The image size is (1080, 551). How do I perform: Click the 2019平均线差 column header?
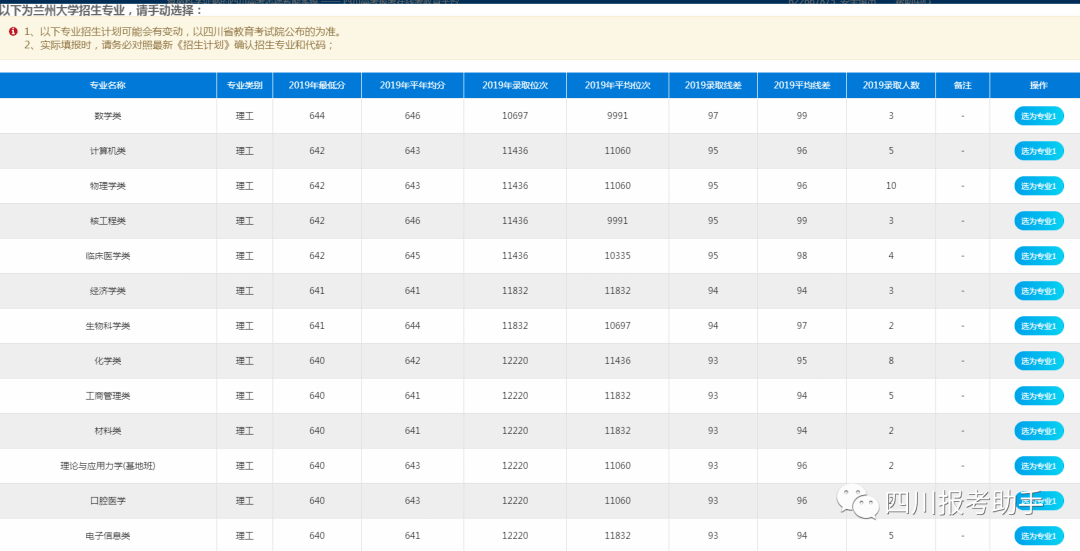tap(802, 86)
